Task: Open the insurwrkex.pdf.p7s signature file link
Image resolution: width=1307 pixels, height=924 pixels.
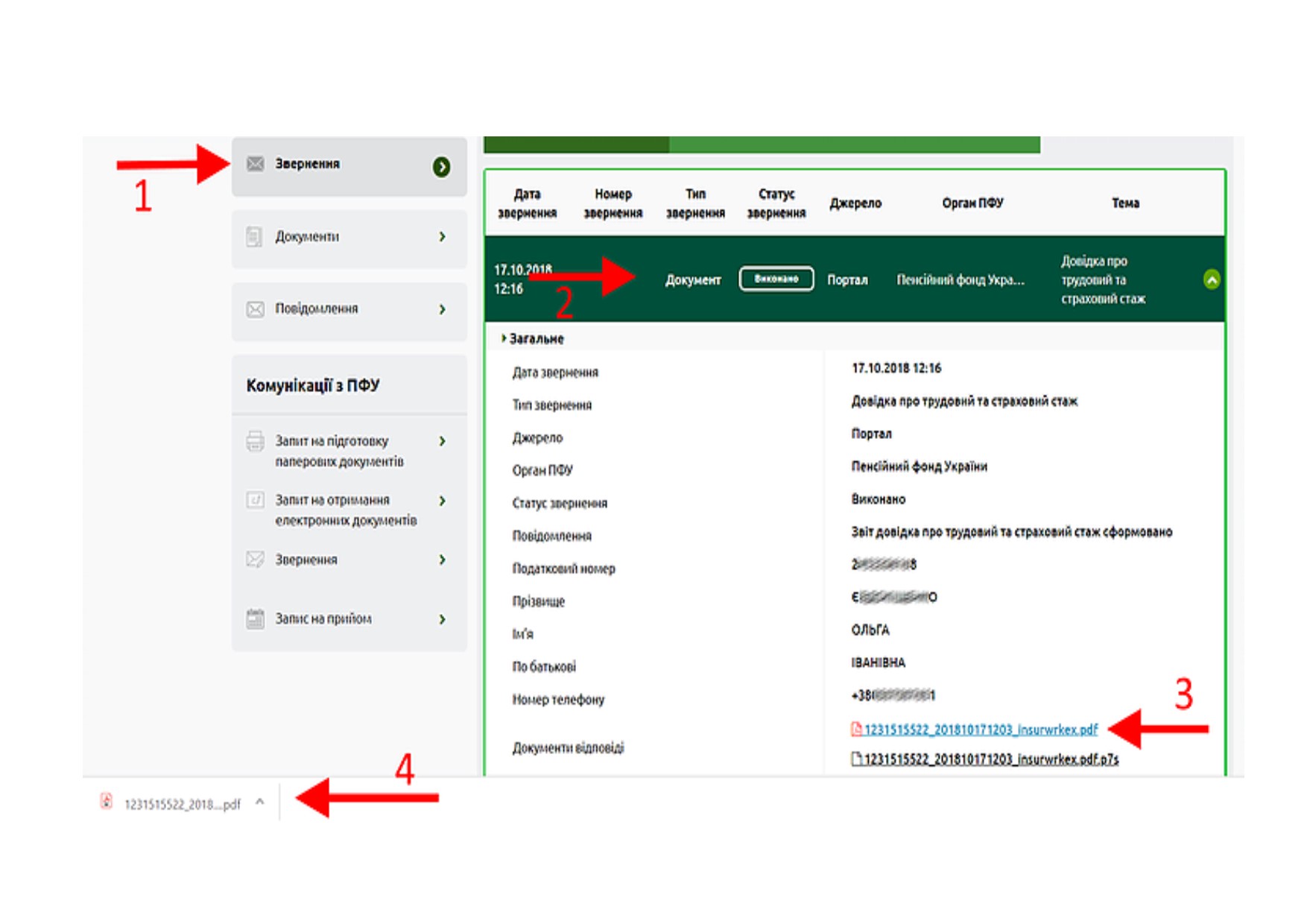Action: 991,759
